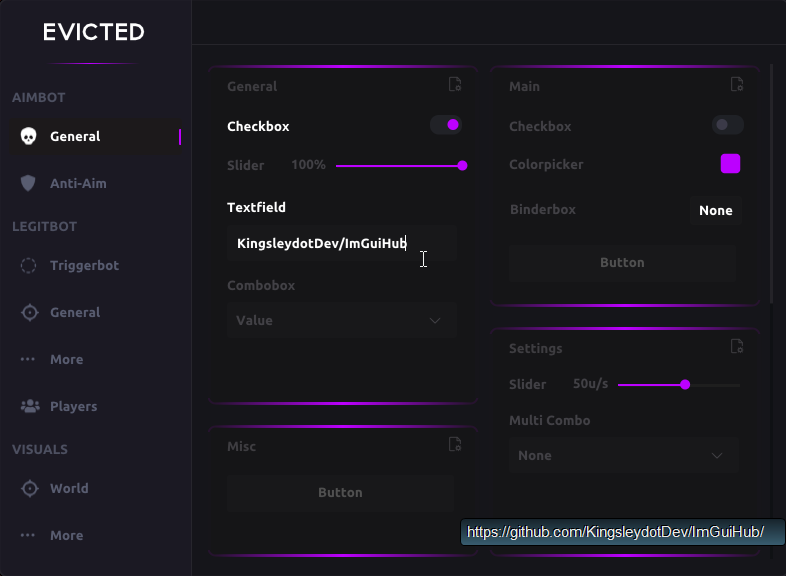This screenshot has width=786, height=576.
Task: Open the Binderbox None key selector
Action: 716,210
